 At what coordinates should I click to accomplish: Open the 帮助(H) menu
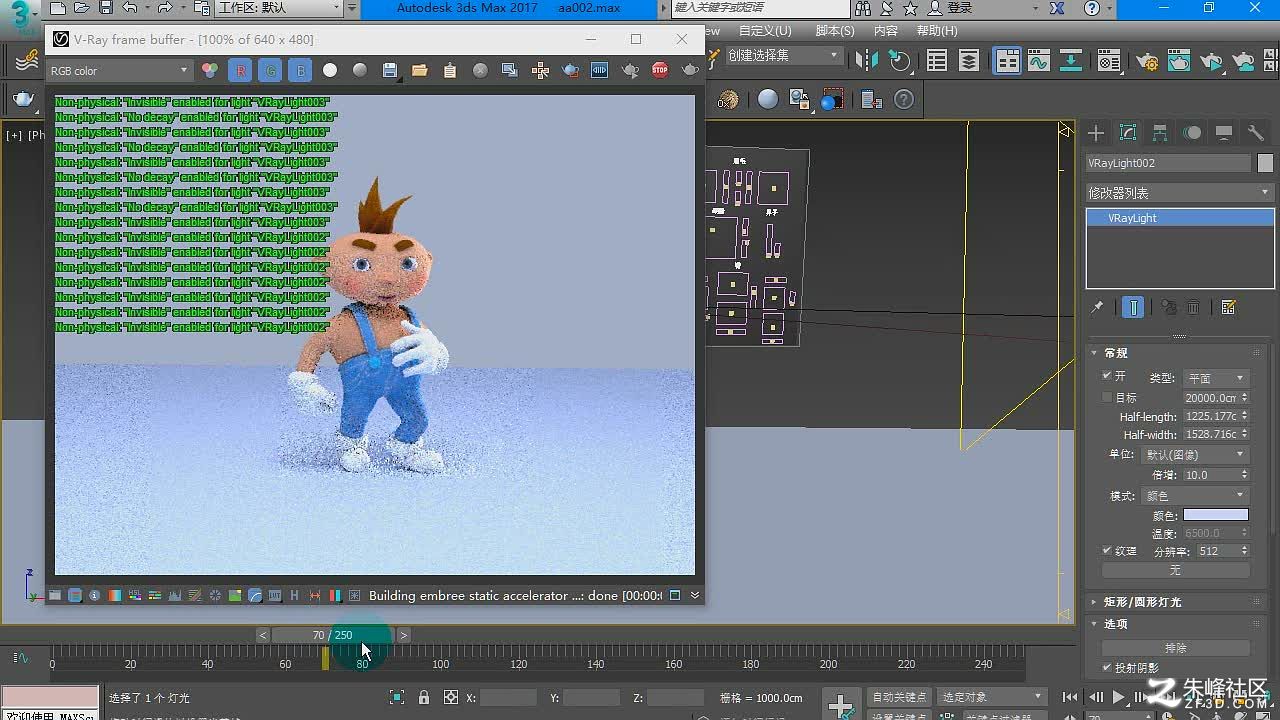pyautogui.click(x=937, y=31)
